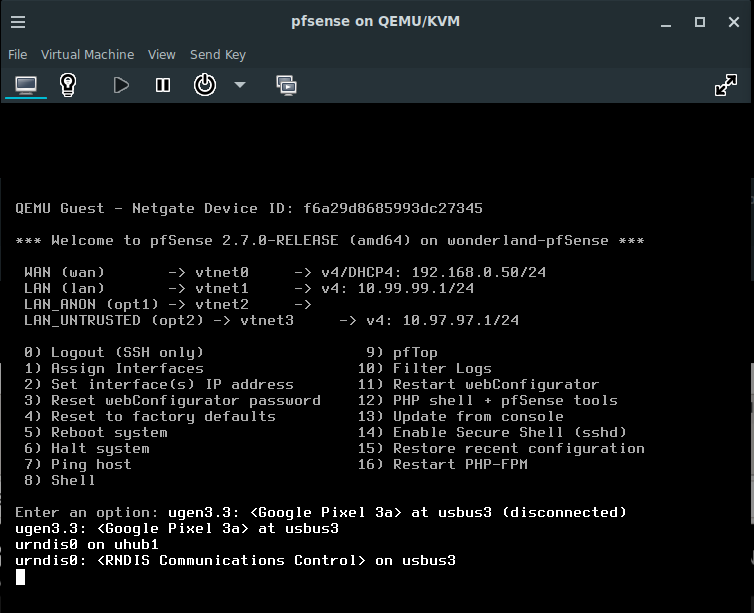This screenshot has width=754, height=613.
Task: Open the Virtual Machine menu
Action: tap(88, 55)
